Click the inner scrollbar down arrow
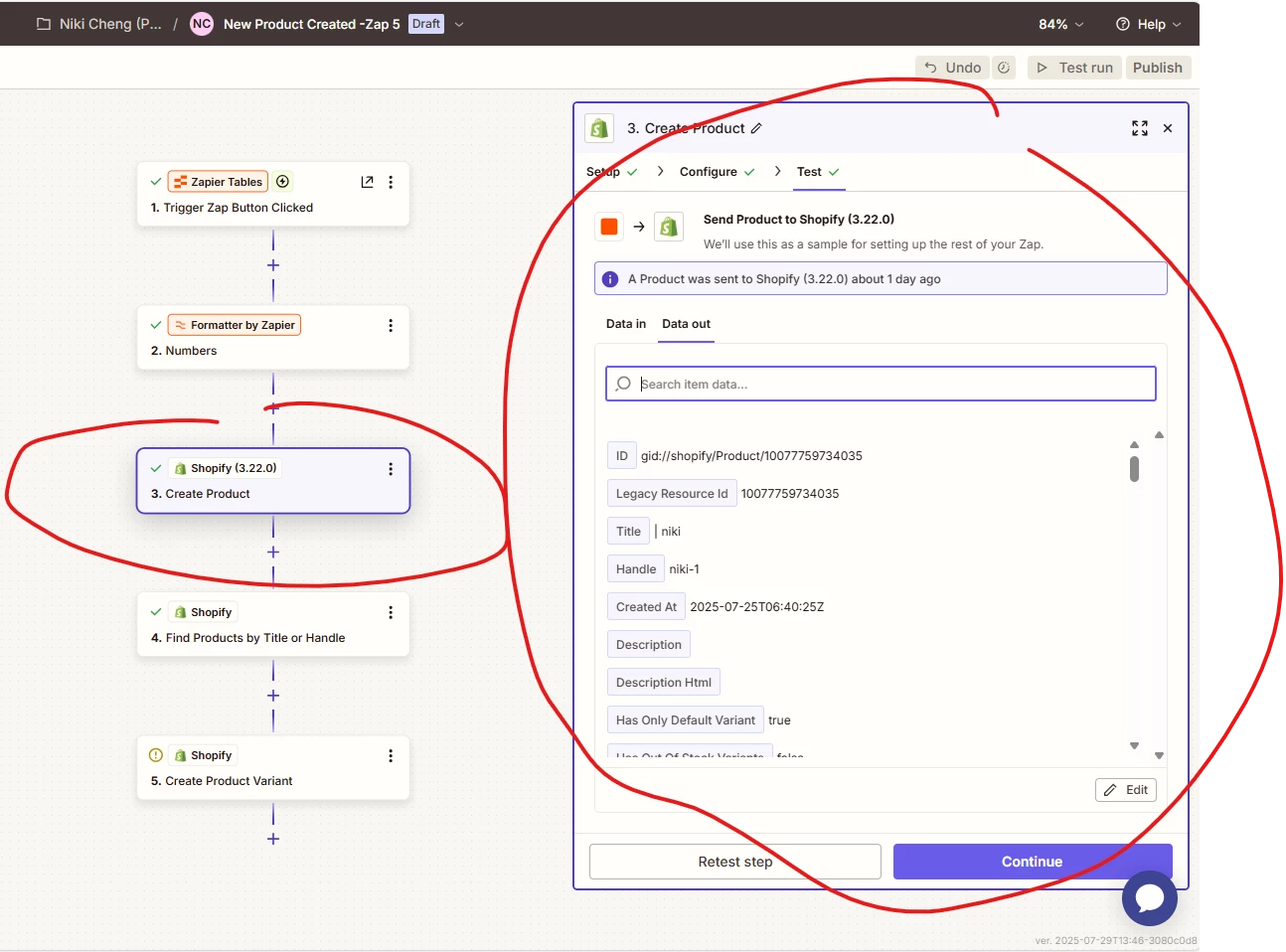 [x=1134, y=745]
